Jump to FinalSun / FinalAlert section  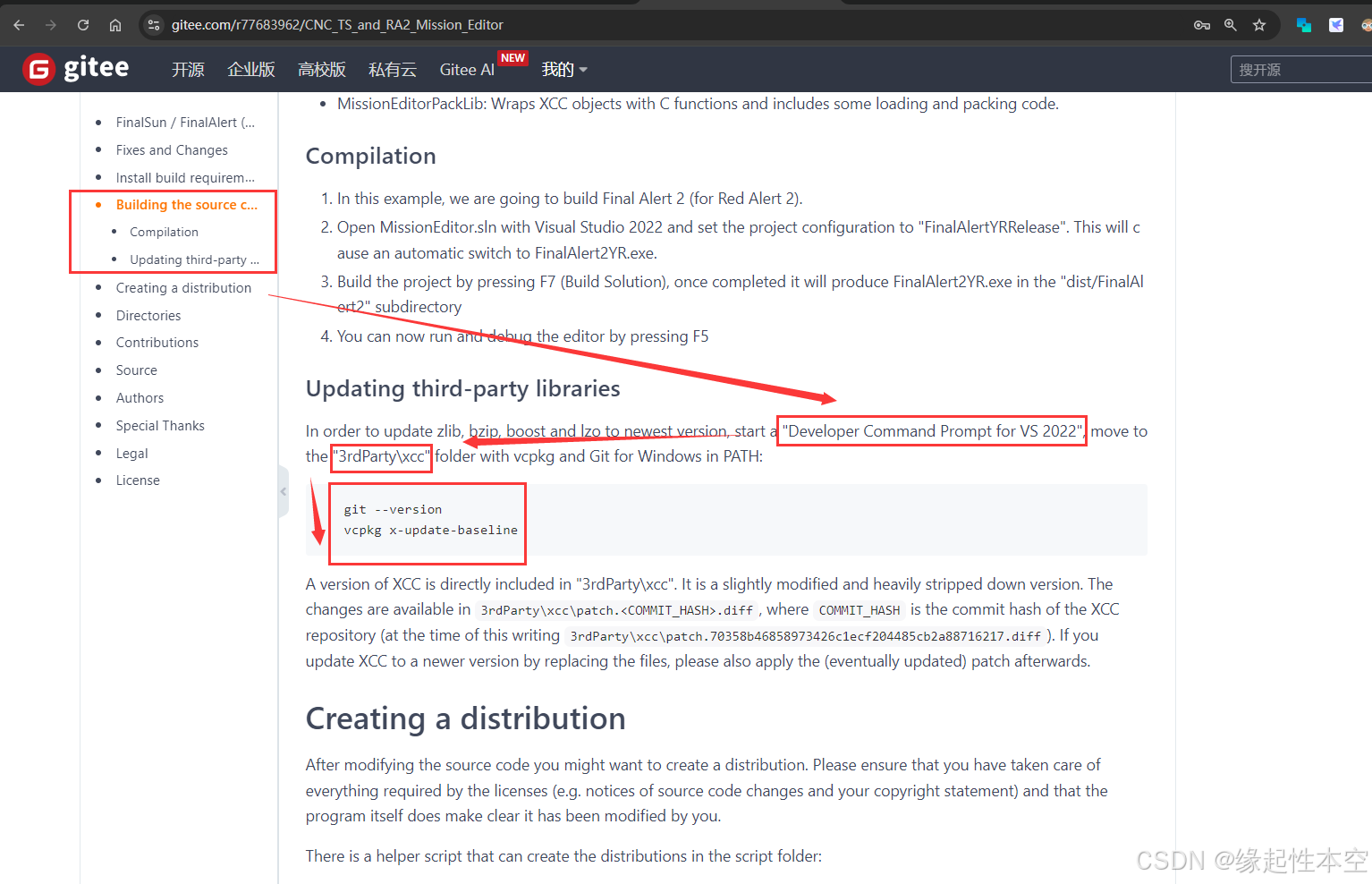(x=185, y=123)
